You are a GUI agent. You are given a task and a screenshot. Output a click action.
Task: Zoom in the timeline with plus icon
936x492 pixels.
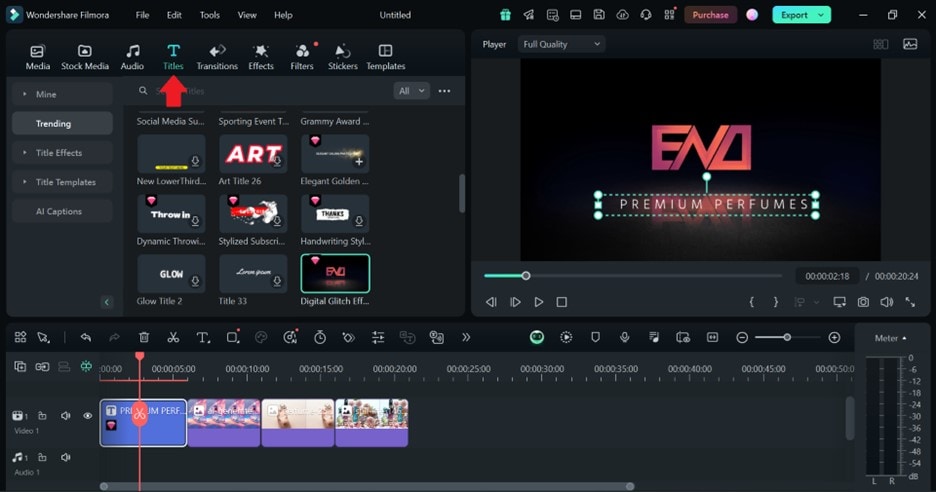[835, 337]
